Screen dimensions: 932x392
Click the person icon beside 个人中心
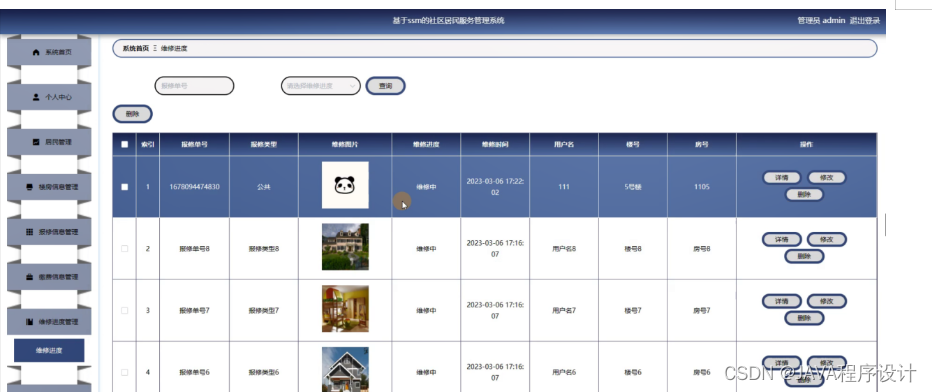pyautogui.click(x=36, y=97)
